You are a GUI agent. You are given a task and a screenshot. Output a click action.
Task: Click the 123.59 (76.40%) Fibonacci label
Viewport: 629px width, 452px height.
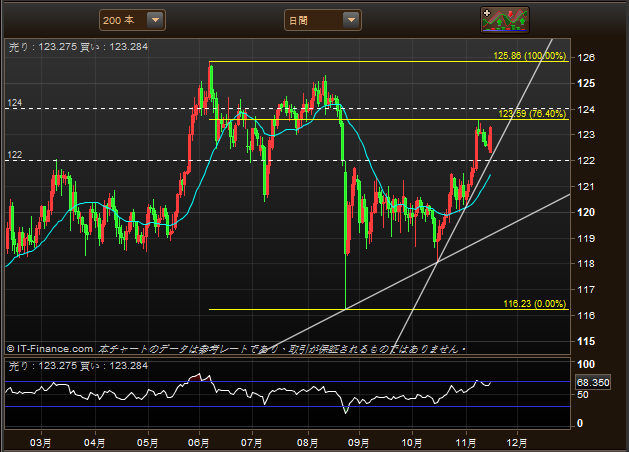[x=532, y=114]
